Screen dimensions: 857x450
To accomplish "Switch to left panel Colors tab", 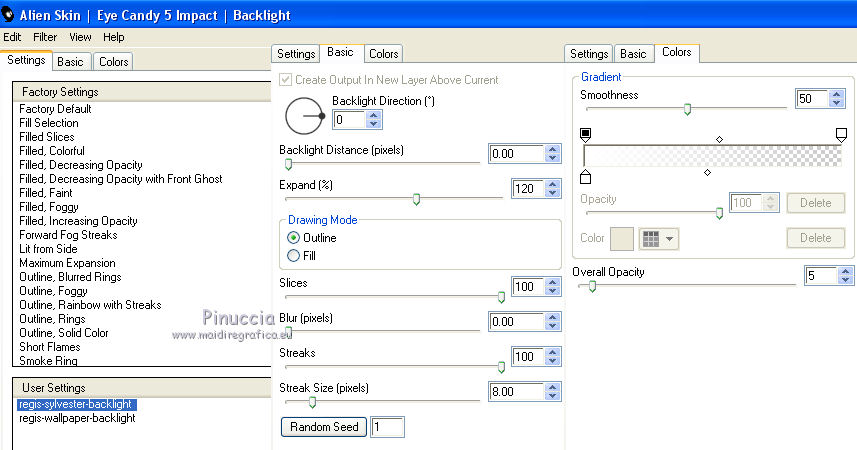I will (113, 62).
